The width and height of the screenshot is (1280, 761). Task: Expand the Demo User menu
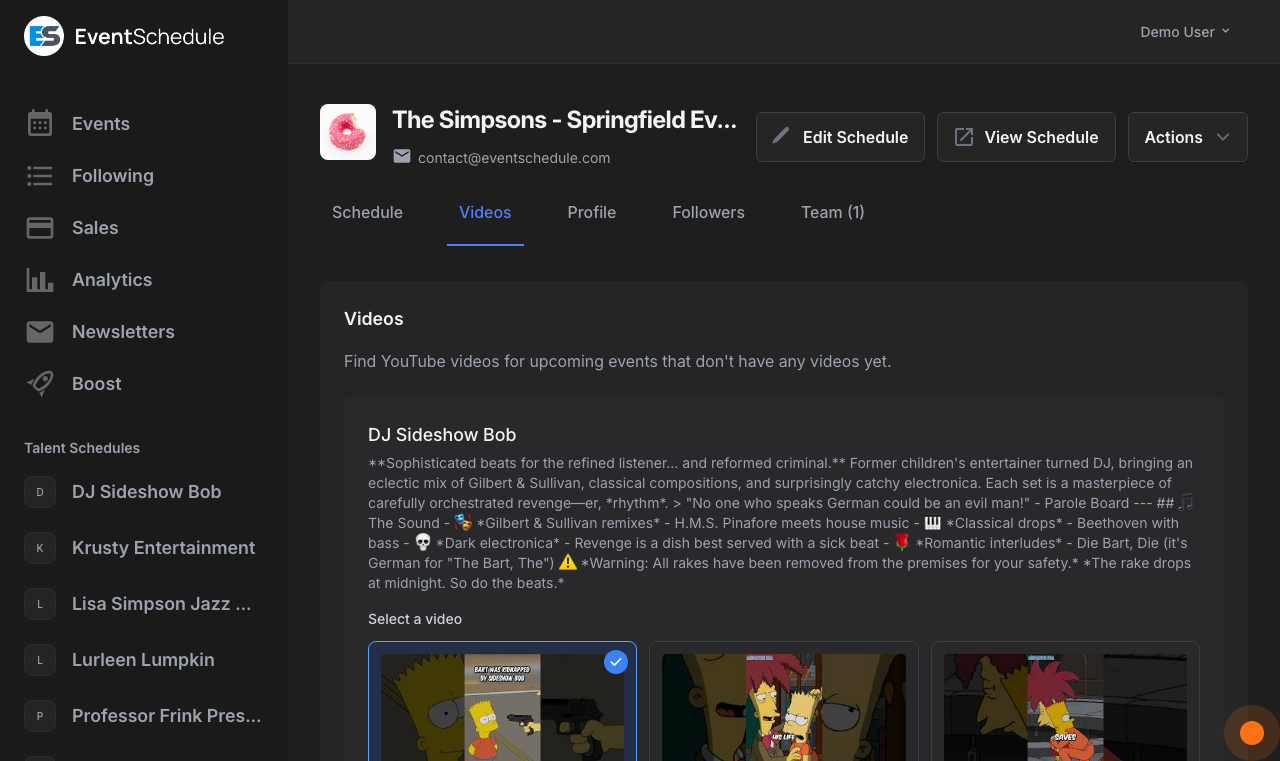1184,31
